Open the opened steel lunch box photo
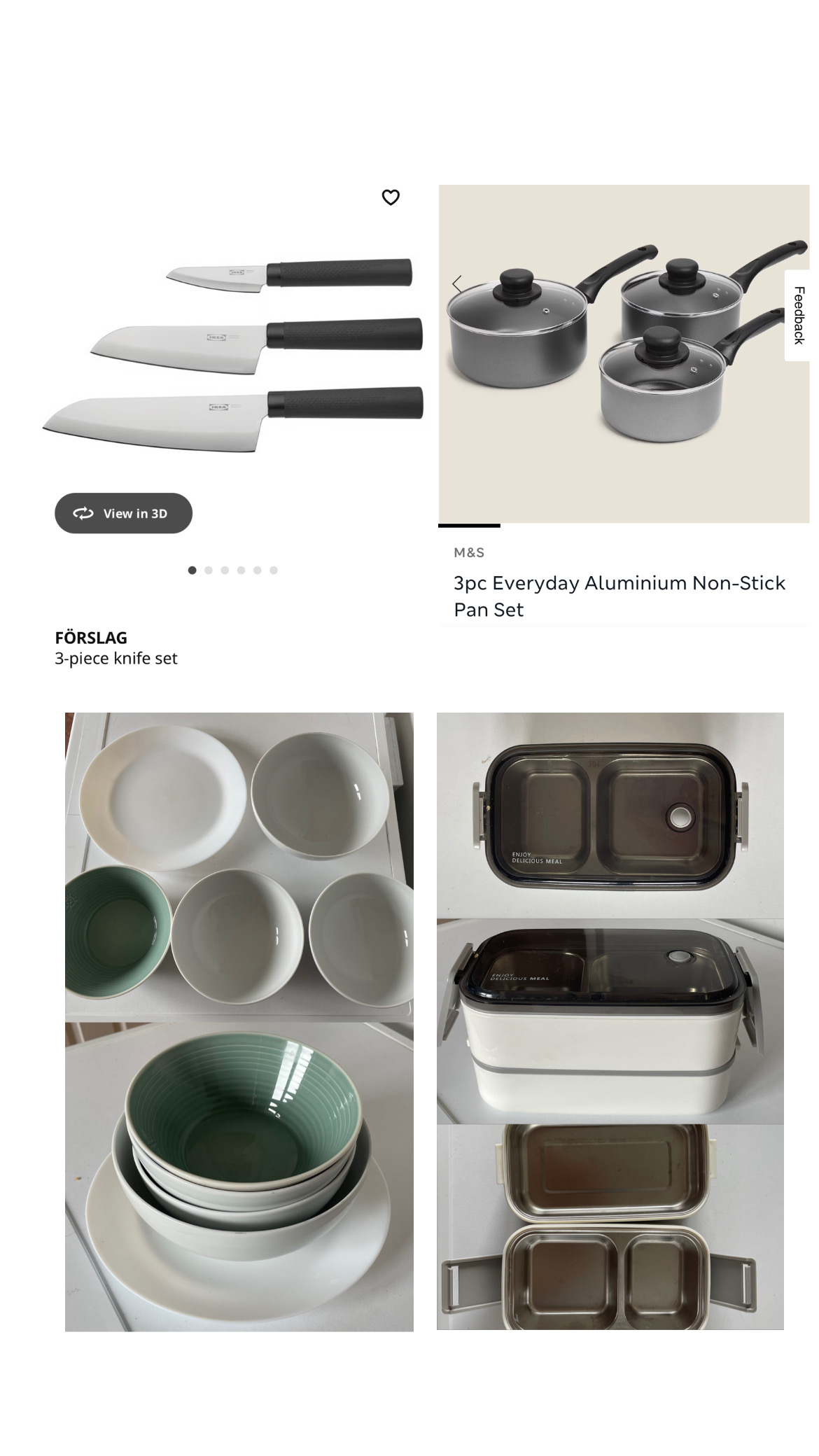The width and height of the screenshot is (819, 1456). coord(610,1228)
